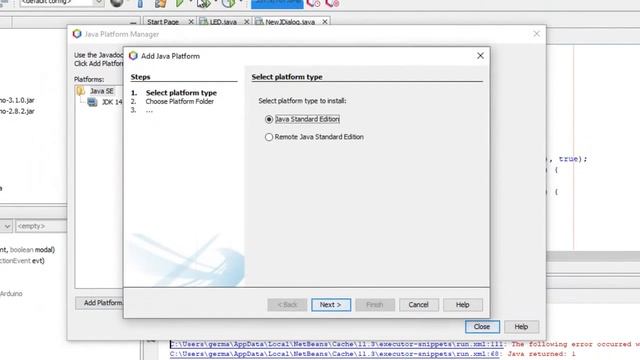640x360 pixels.
Task: Open the run.xml:68 link in Output
Action: pos(335,354)
